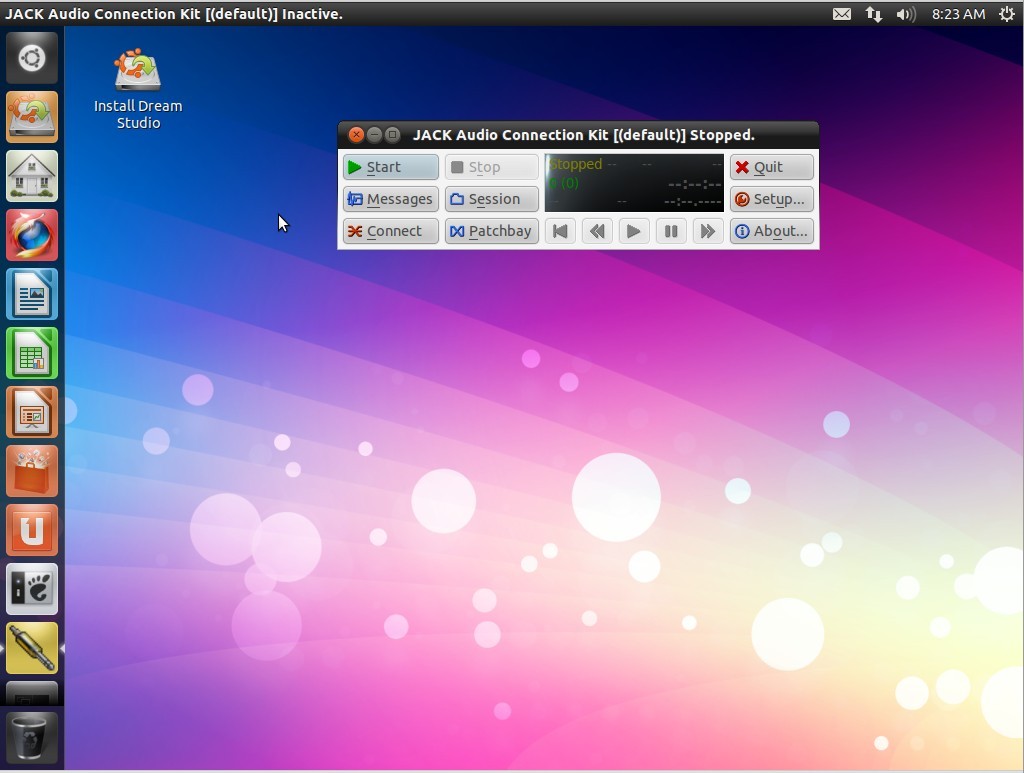The width and height of the screenshot is (1024, 773).
Task: Click the transport fast-forward button
Action: [707, 231]
